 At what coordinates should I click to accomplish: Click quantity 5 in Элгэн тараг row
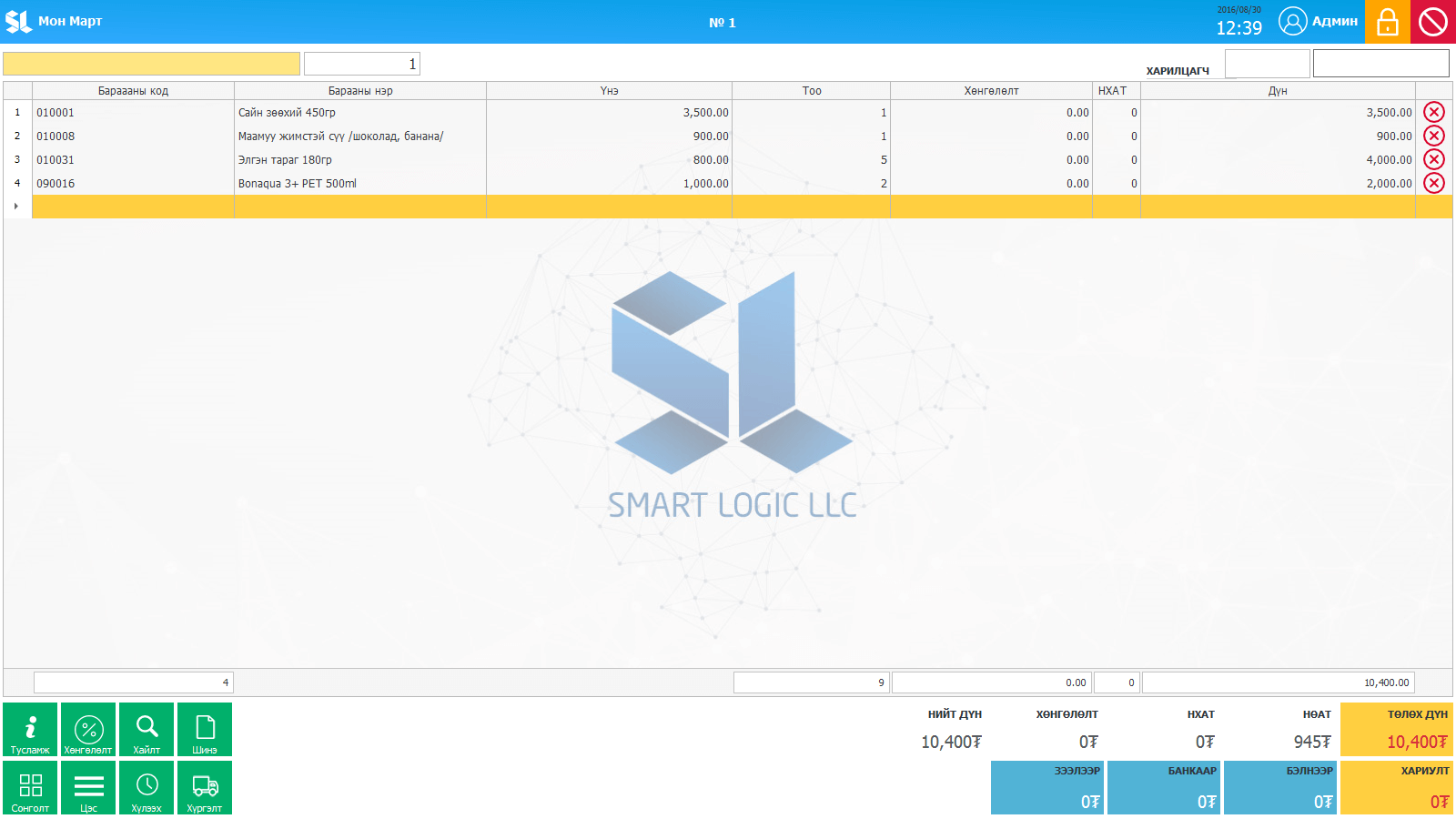811,159
